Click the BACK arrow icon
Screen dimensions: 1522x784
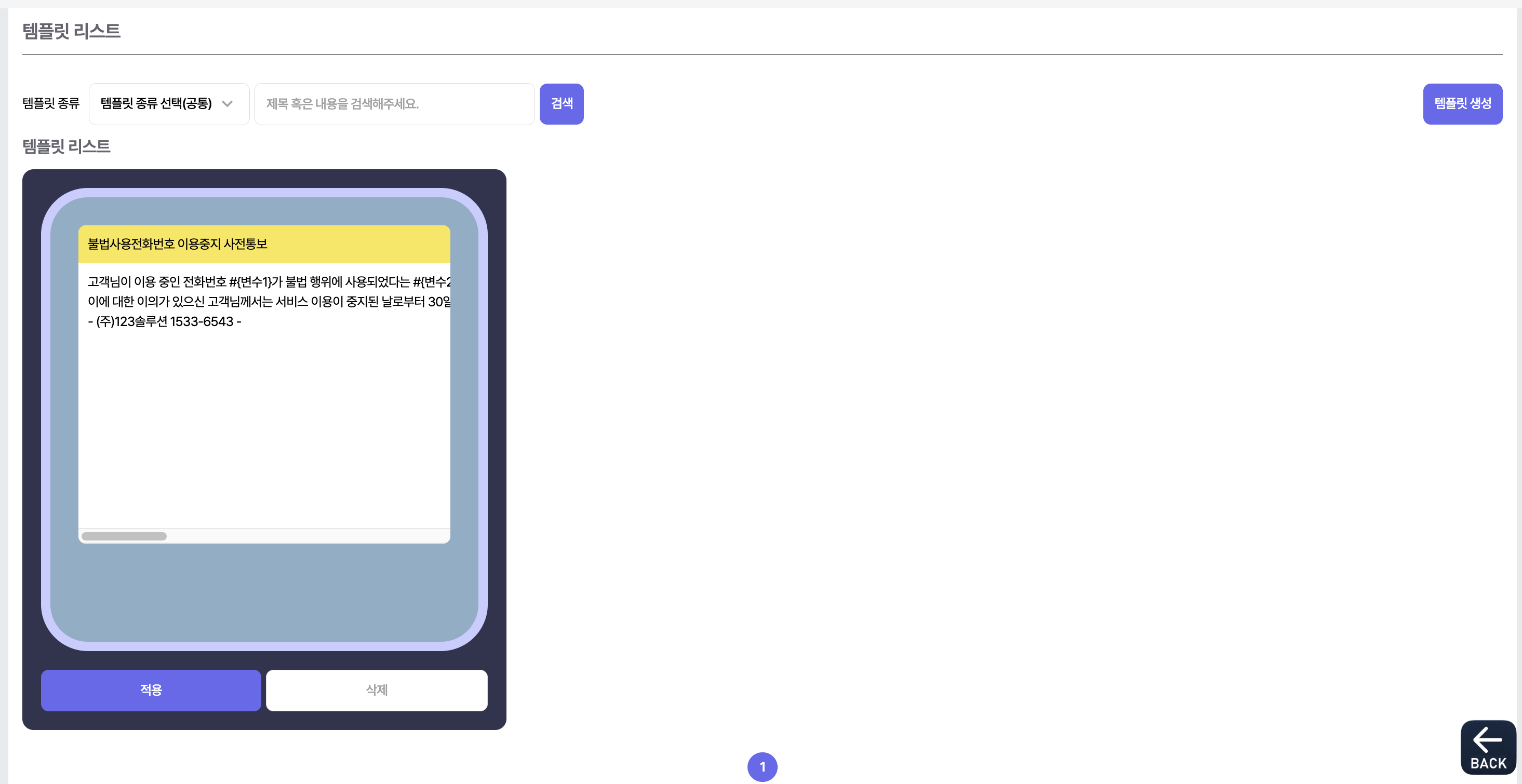point(1487,739)
